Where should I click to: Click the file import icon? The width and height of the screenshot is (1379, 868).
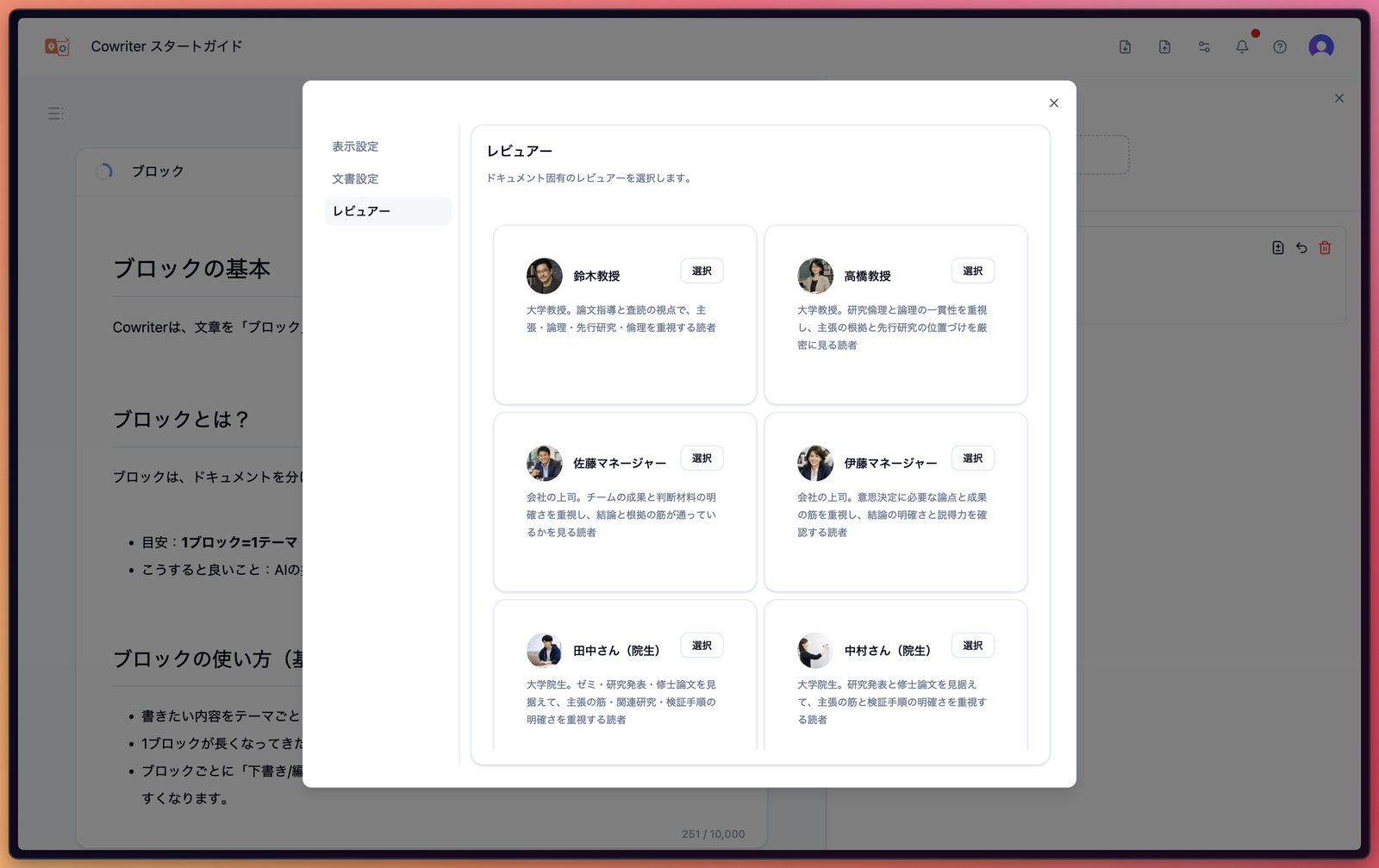point(1164,47)
